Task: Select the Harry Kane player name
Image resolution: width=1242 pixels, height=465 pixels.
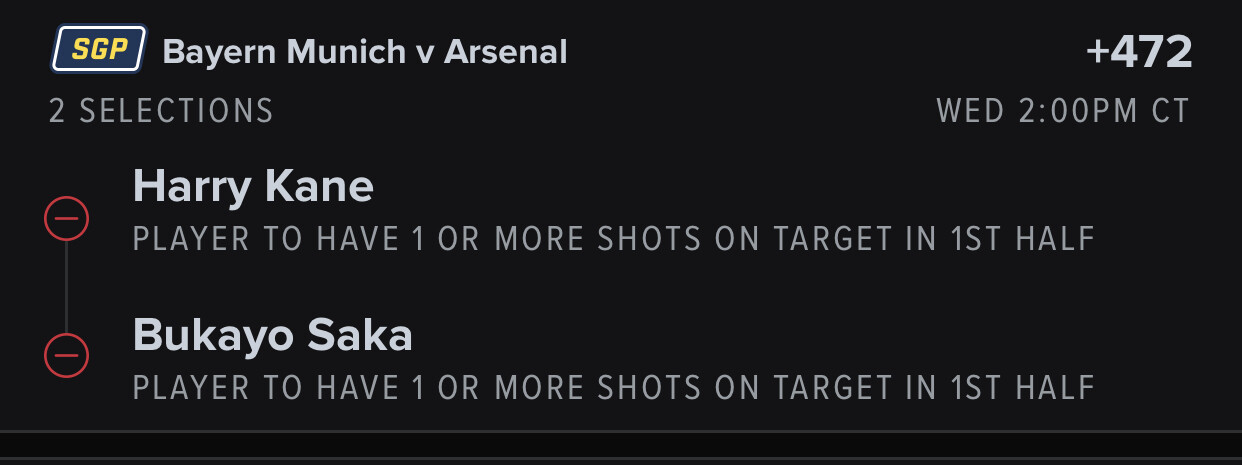Action: pyautogui.click(x=253, y=186)
